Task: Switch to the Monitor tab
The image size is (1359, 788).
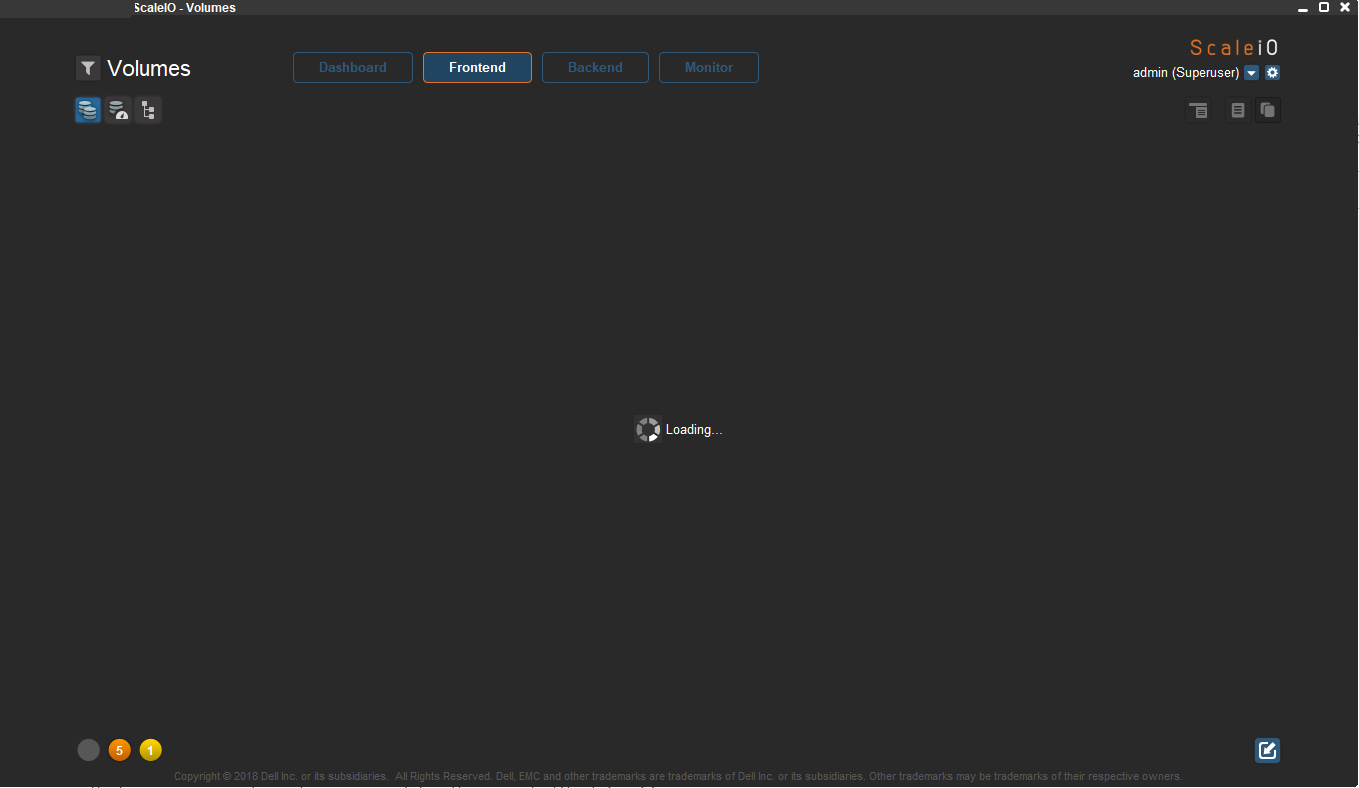Action: (x=708, y=67)
